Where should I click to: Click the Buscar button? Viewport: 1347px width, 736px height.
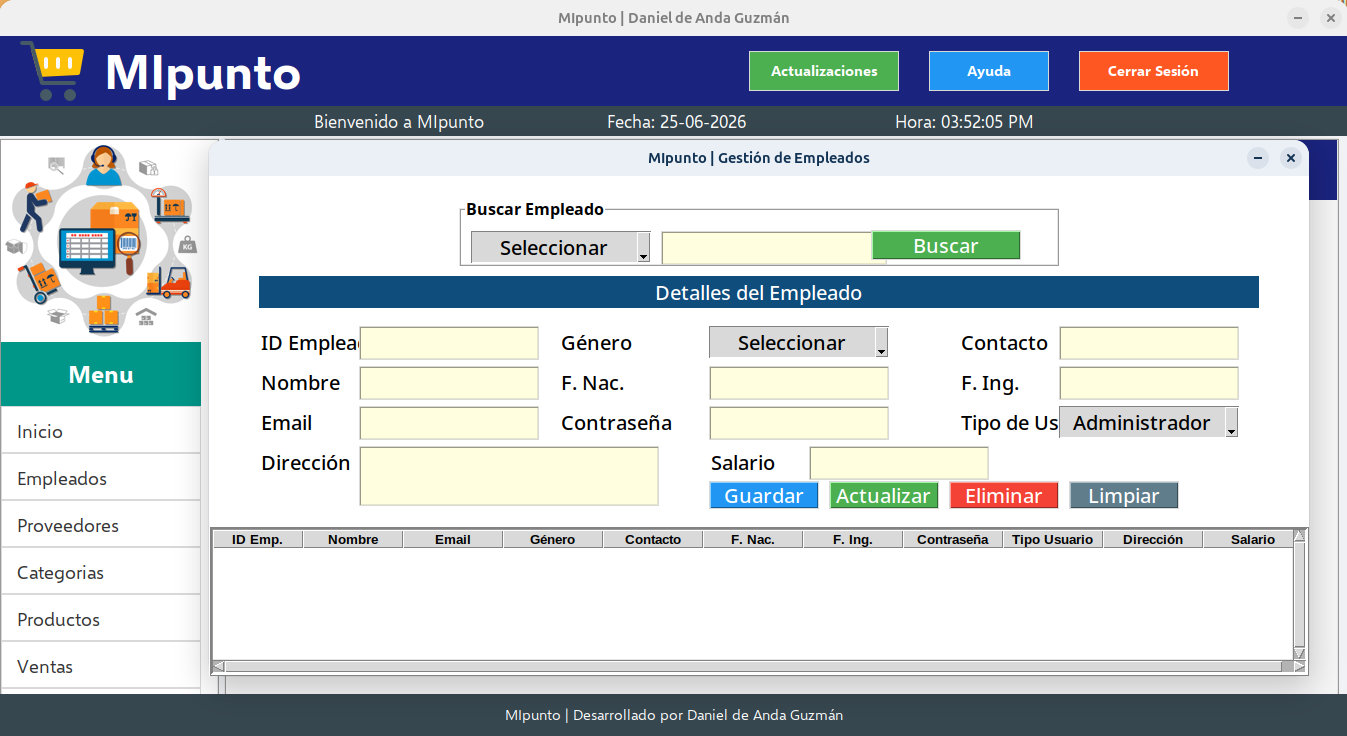click(x=946, y=246)
